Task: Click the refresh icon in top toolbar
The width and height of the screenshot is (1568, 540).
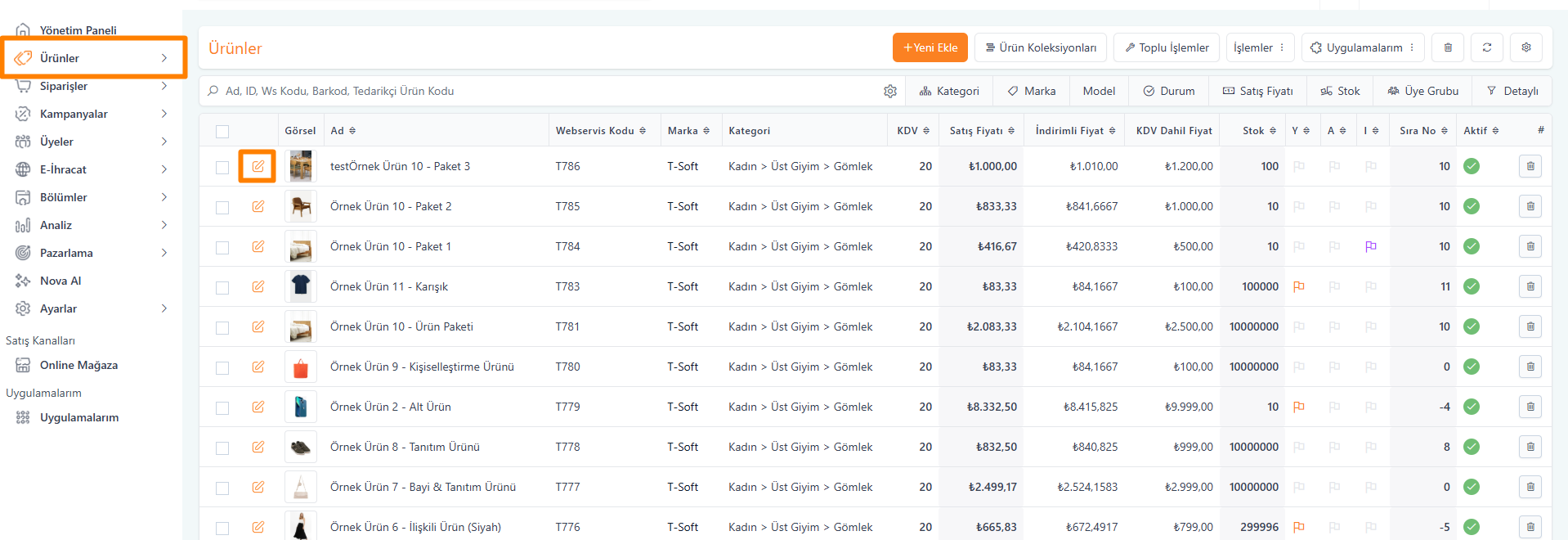Action: (x=1486, y=47)
